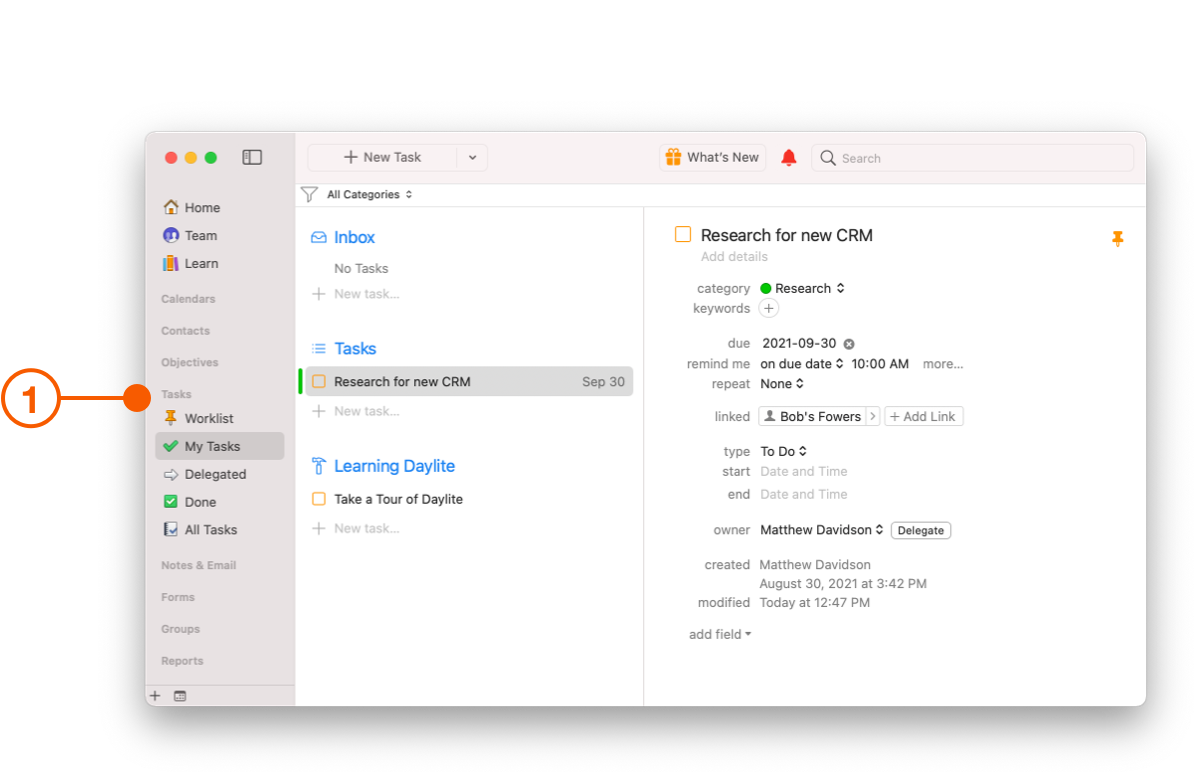
Task: Click Add Link next to Bob's Fowers
Action: click(x=923, y=416)
